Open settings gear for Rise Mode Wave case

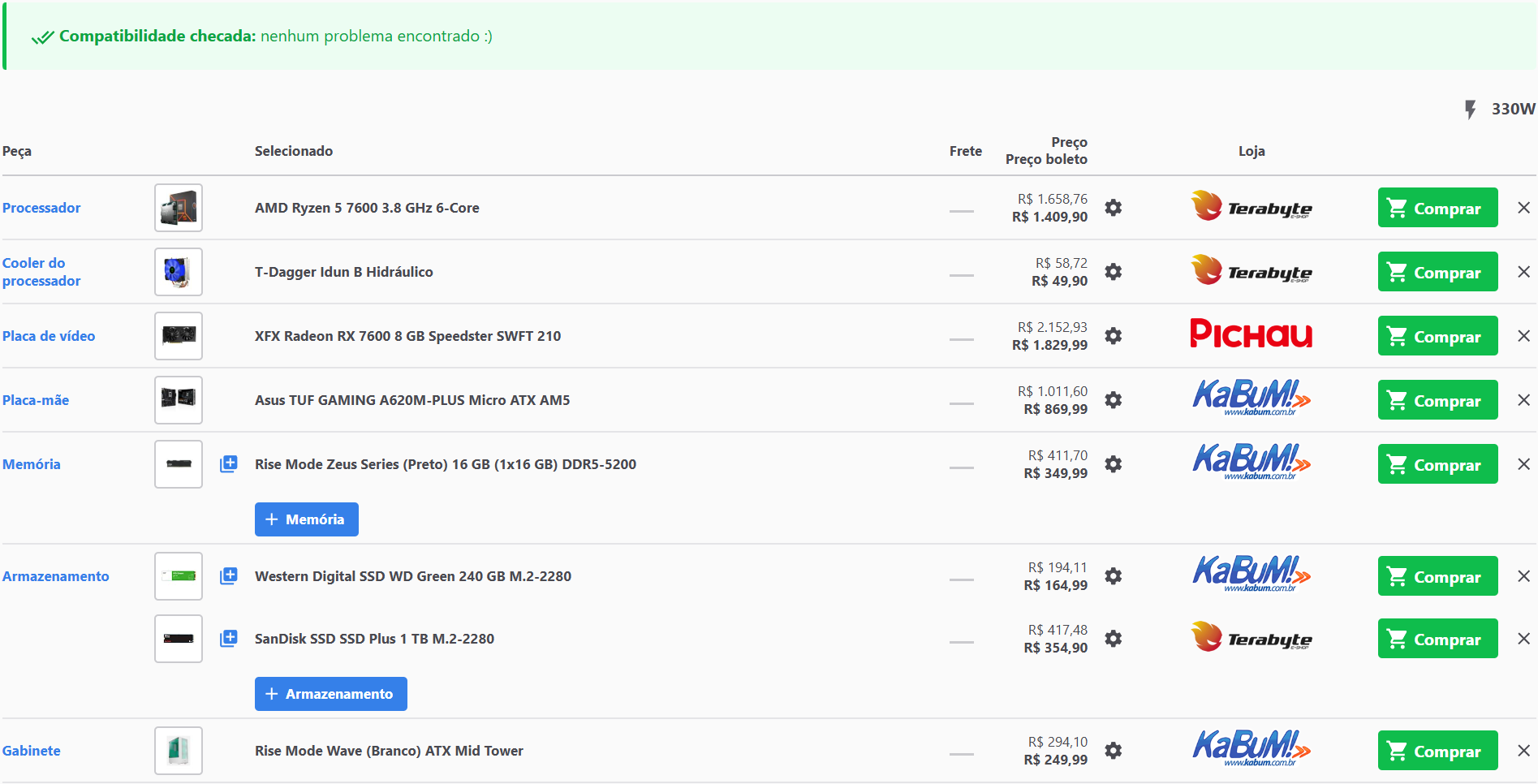pyautogui.click(x=1114, y=751)
